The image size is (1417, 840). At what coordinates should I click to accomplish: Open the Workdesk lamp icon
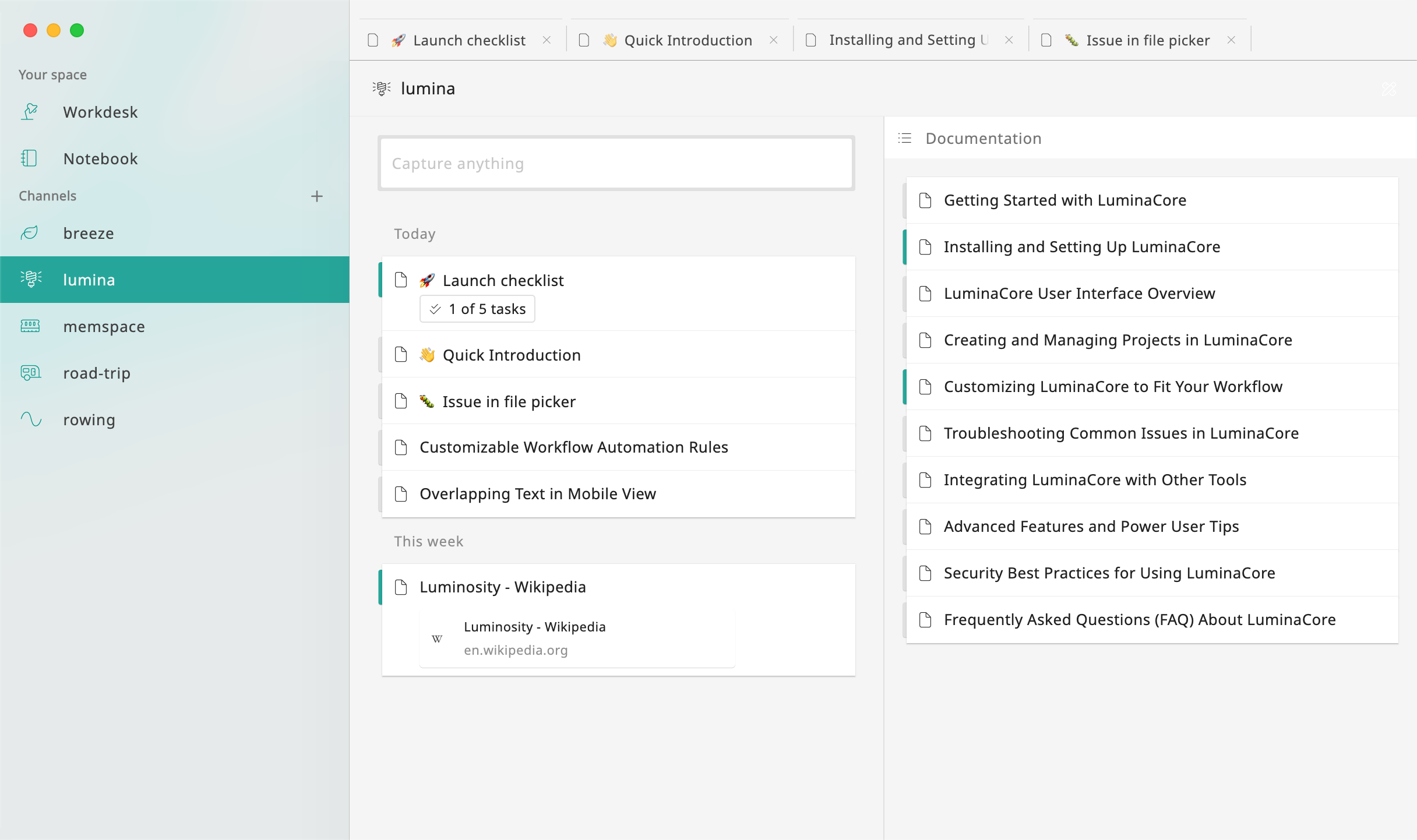30,111
